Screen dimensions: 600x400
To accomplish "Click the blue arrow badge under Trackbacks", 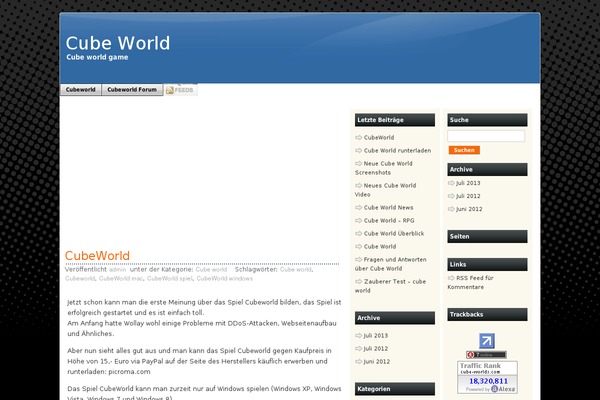I will tap(487, 341).
